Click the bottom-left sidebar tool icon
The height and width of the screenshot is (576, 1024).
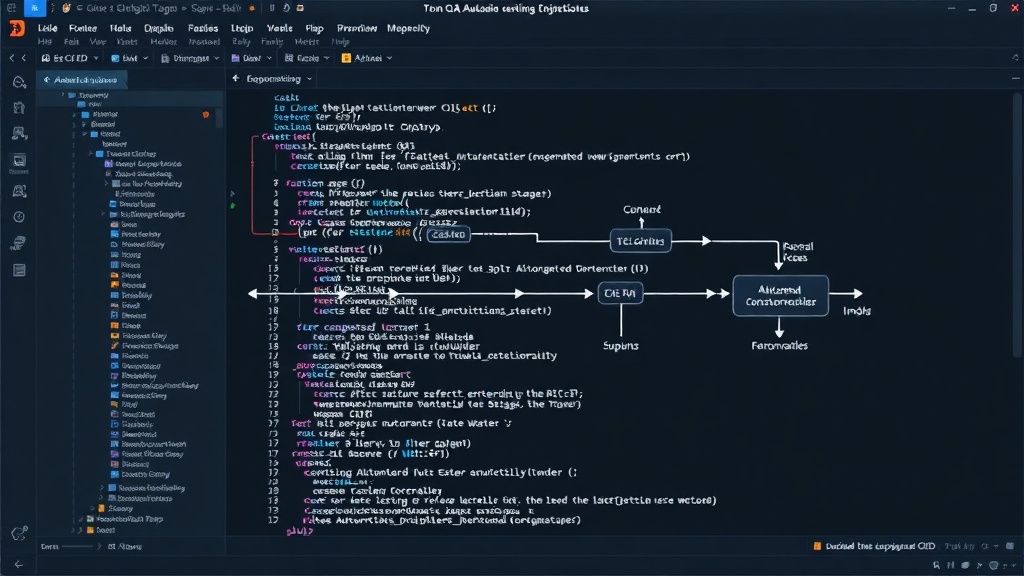point(19,534)
